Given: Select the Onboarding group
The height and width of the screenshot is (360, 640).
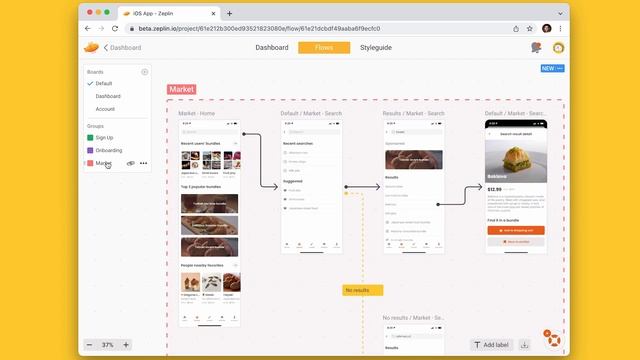Looking at the screenshot, I should point(109,150).
